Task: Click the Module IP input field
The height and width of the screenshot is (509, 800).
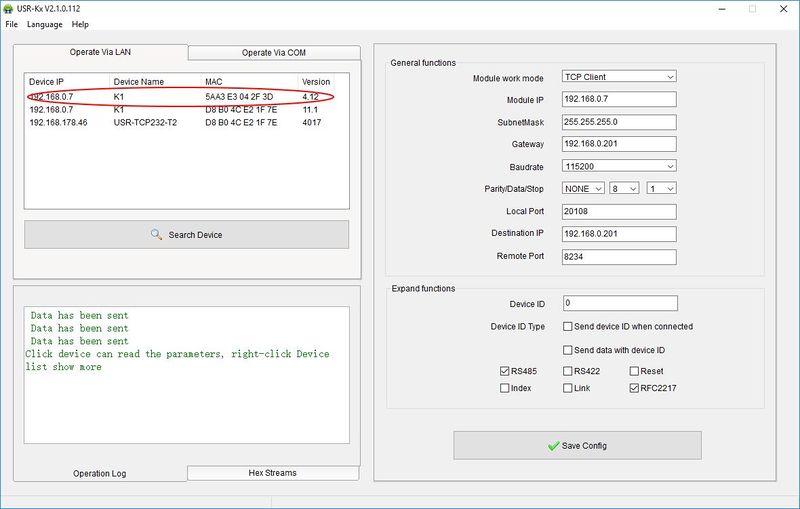Action: point(619,99)
